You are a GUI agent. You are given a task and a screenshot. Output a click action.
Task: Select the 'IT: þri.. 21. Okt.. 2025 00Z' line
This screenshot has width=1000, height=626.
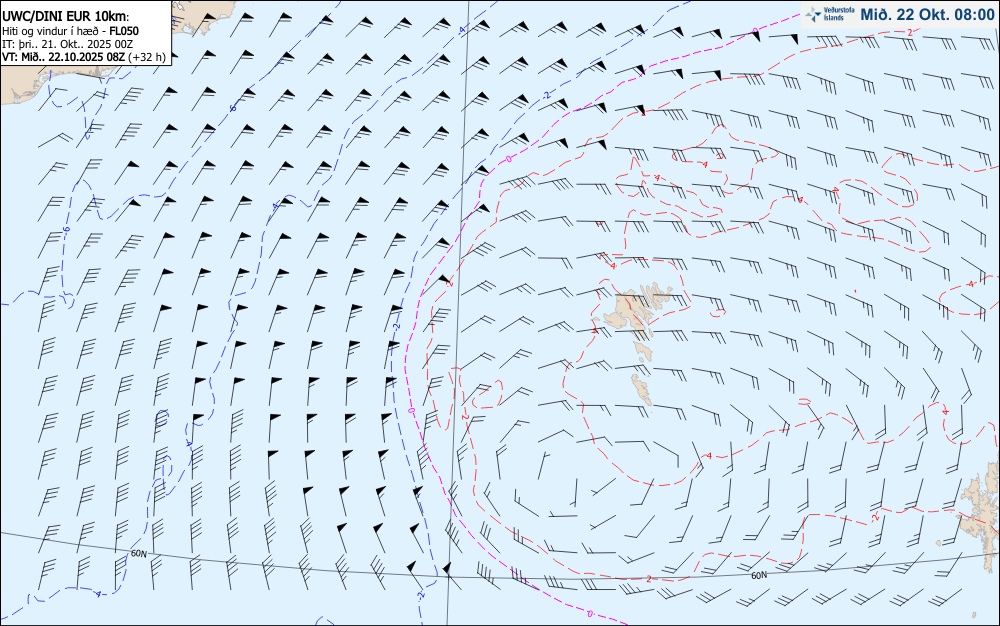pos(68,43)
